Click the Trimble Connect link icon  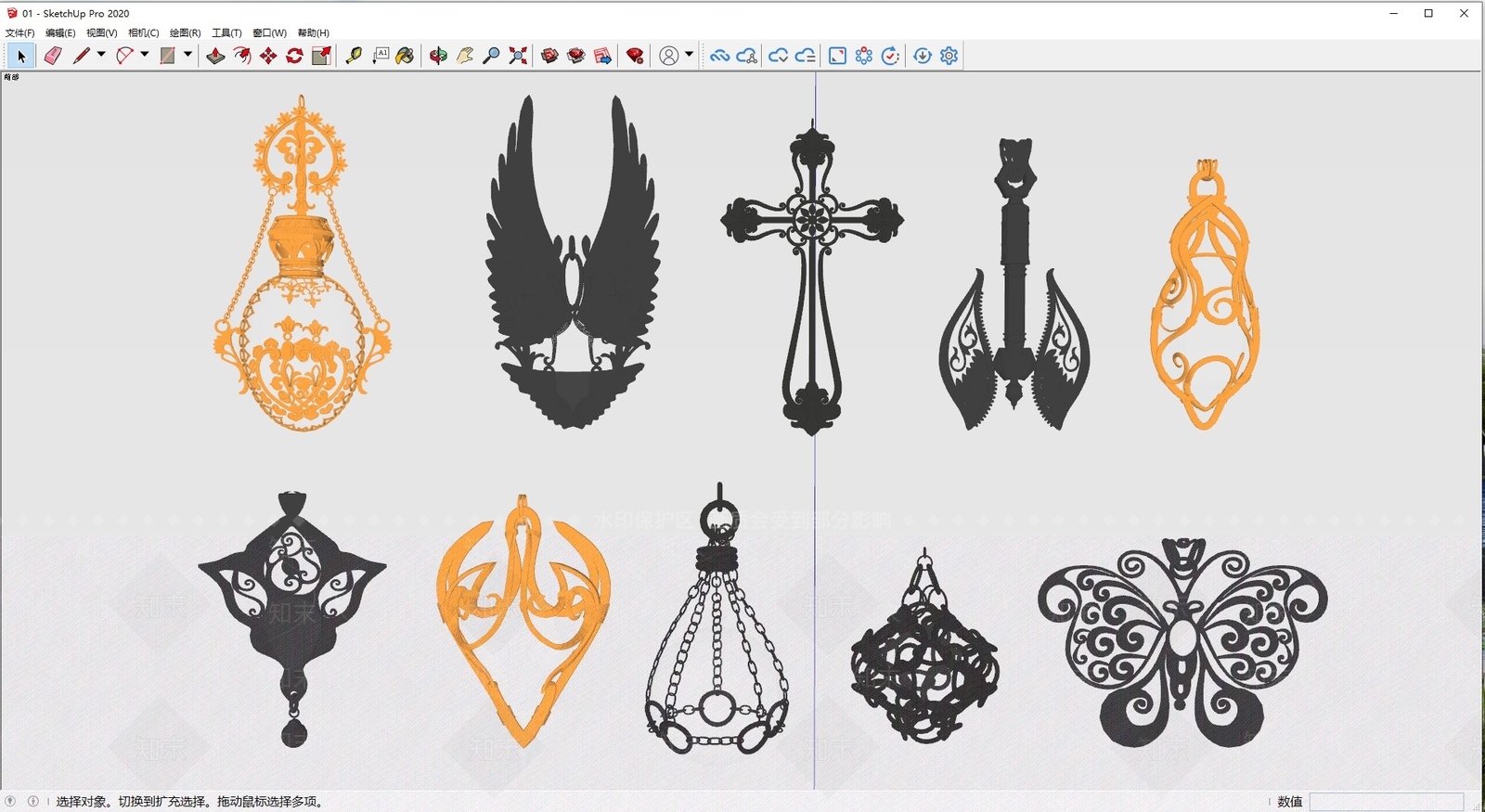pos(719,56)
